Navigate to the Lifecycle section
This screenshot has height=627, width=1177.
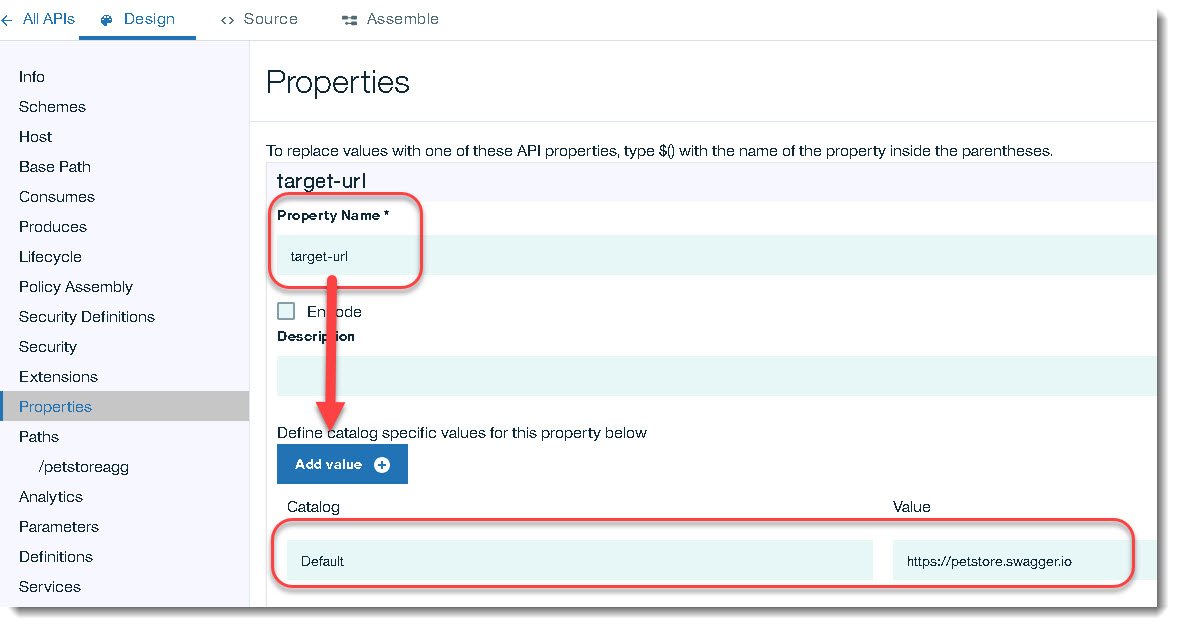pos(50,257)
